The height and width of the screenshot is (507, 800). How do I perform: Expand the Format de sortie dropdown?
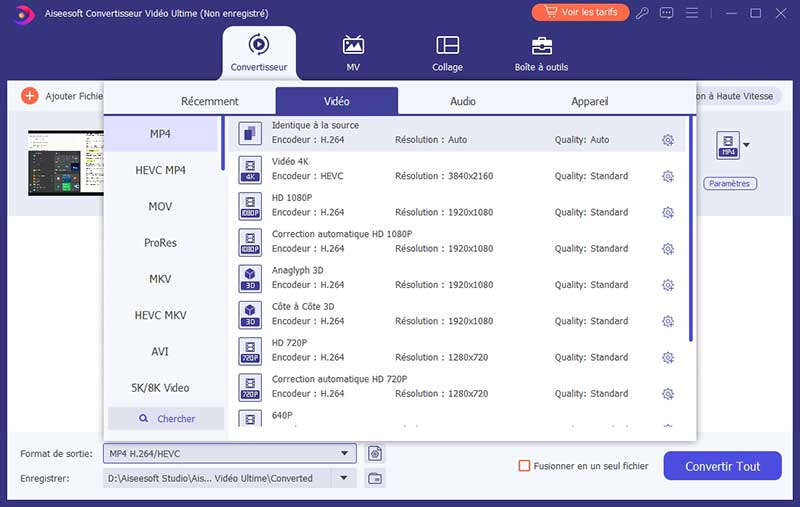pyautogui.click(x=345, y=453)
